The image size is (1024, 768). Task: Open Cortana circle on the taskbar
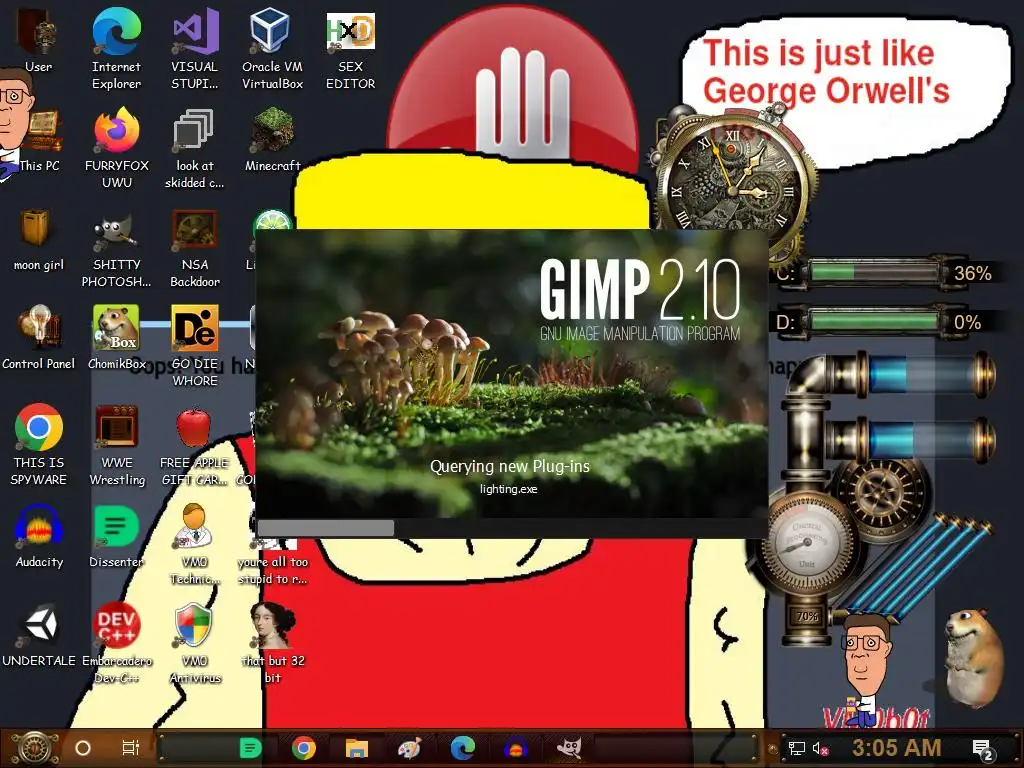pyautogui.click(x=83, y=748)
